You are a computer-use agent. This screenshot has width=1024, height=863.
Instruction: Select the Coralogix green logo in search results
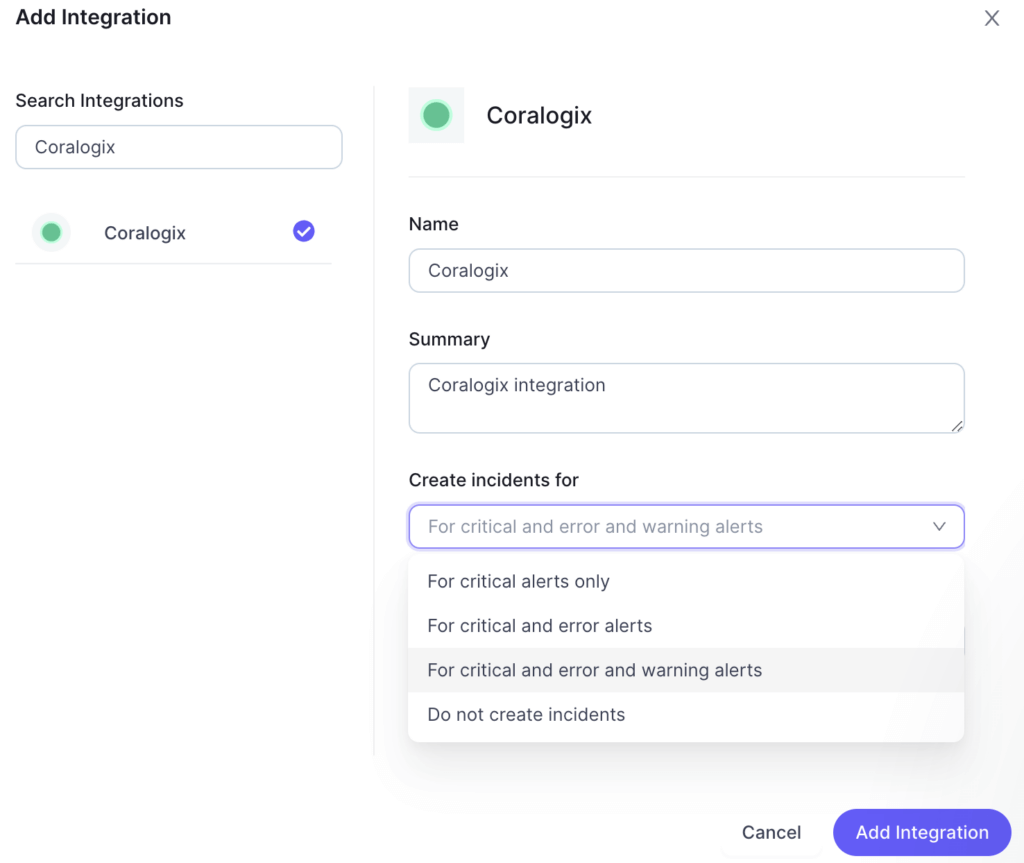[x=52, y=233]
